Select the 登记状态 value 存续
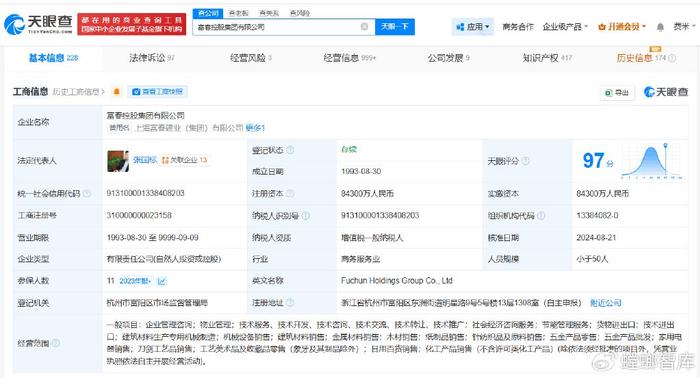 pos(349,150)
